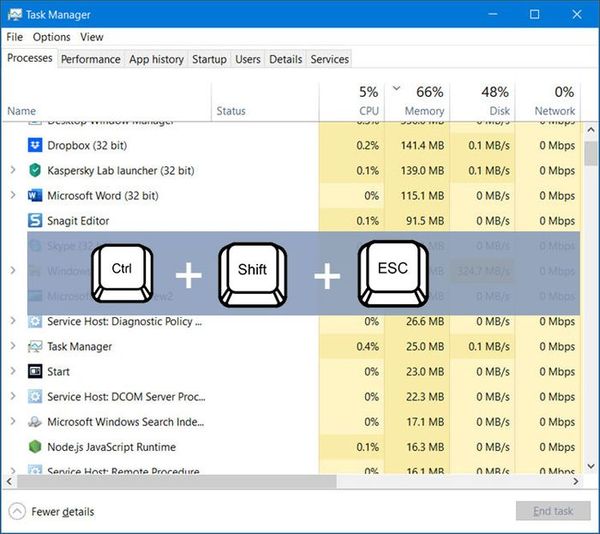Open the Options menu
The height and width of the screenshot is (534, 600).
51,37
